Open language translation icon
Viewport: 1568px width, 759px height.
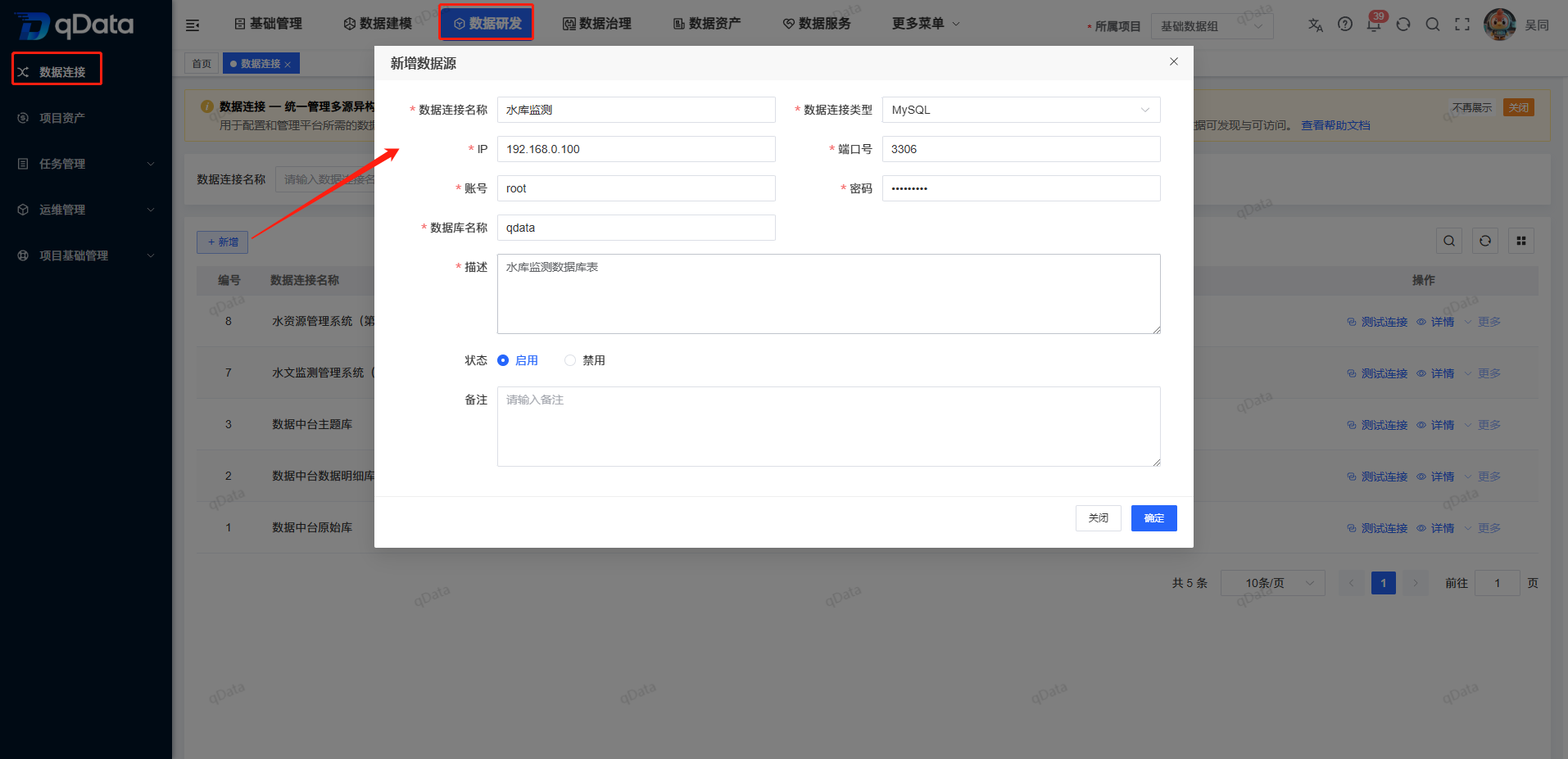pyautogui.click(x=1316, y=25)
